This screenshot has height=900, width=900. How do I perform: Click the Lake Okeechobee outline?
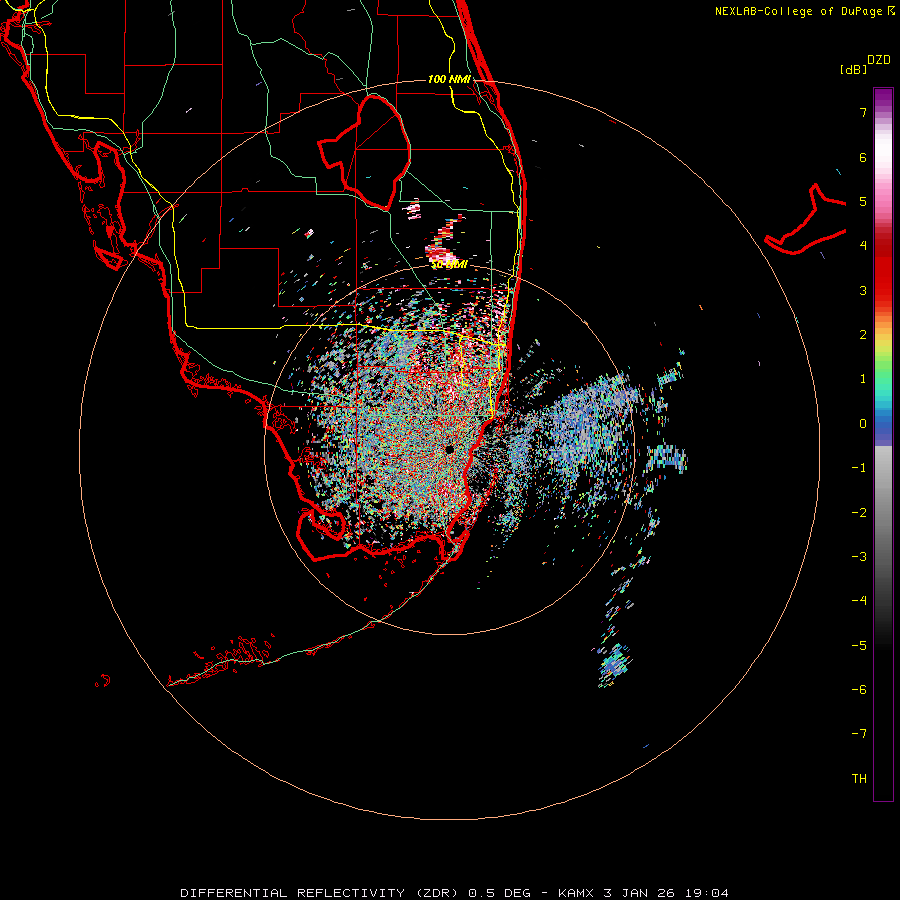point(364,153)
